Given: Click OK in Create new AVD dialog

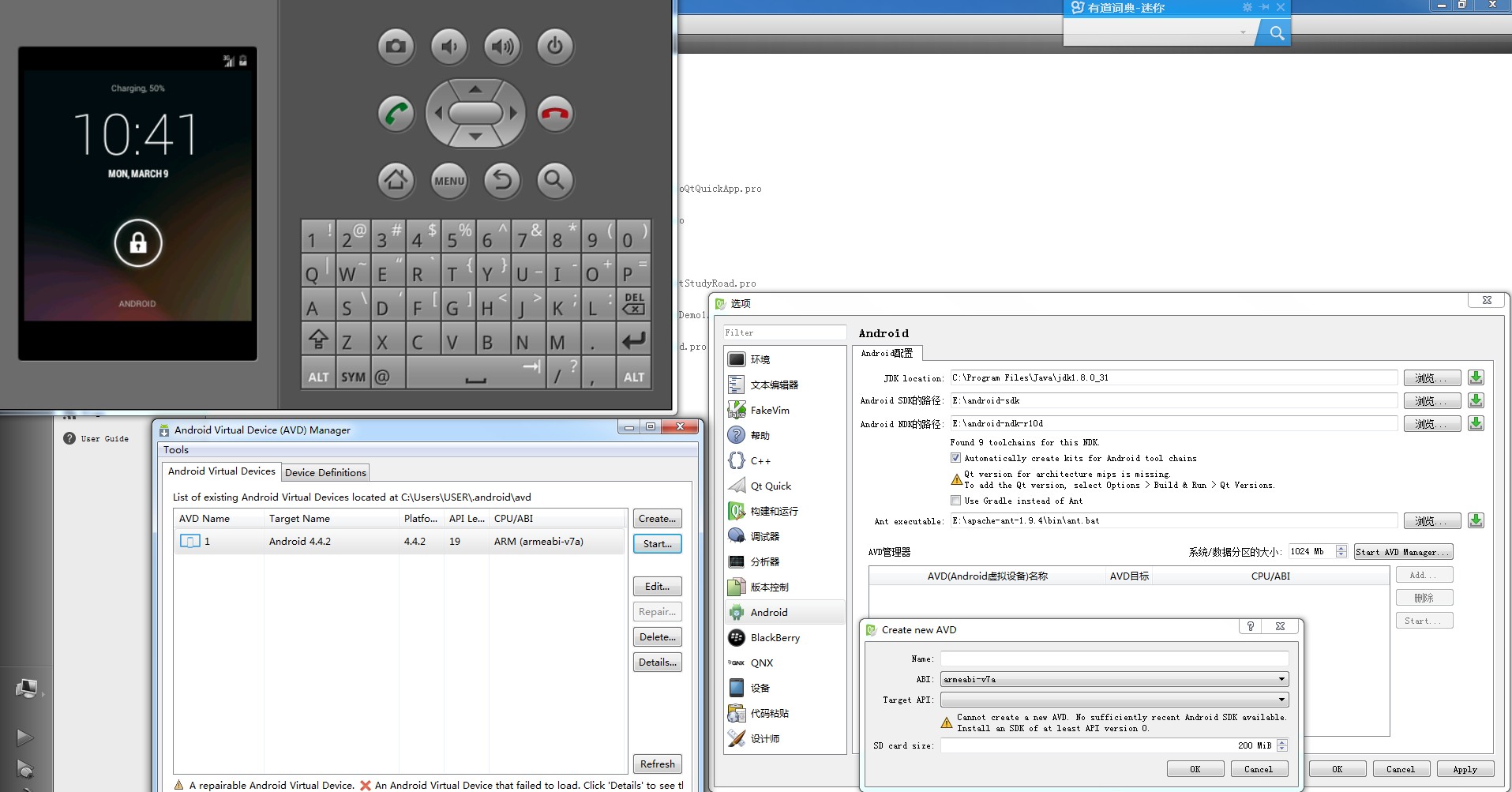Looking at the screenshot, I should click(x=1195, y=769).
